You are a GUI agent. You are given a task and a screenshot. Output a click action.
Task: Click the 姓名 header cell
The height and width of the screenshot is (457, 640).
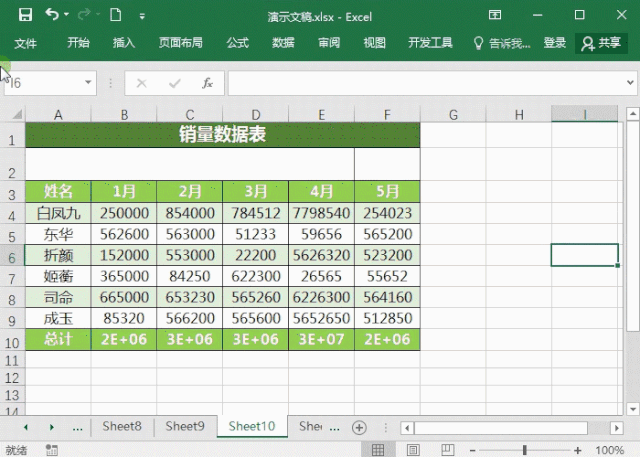tap(58, 191)
